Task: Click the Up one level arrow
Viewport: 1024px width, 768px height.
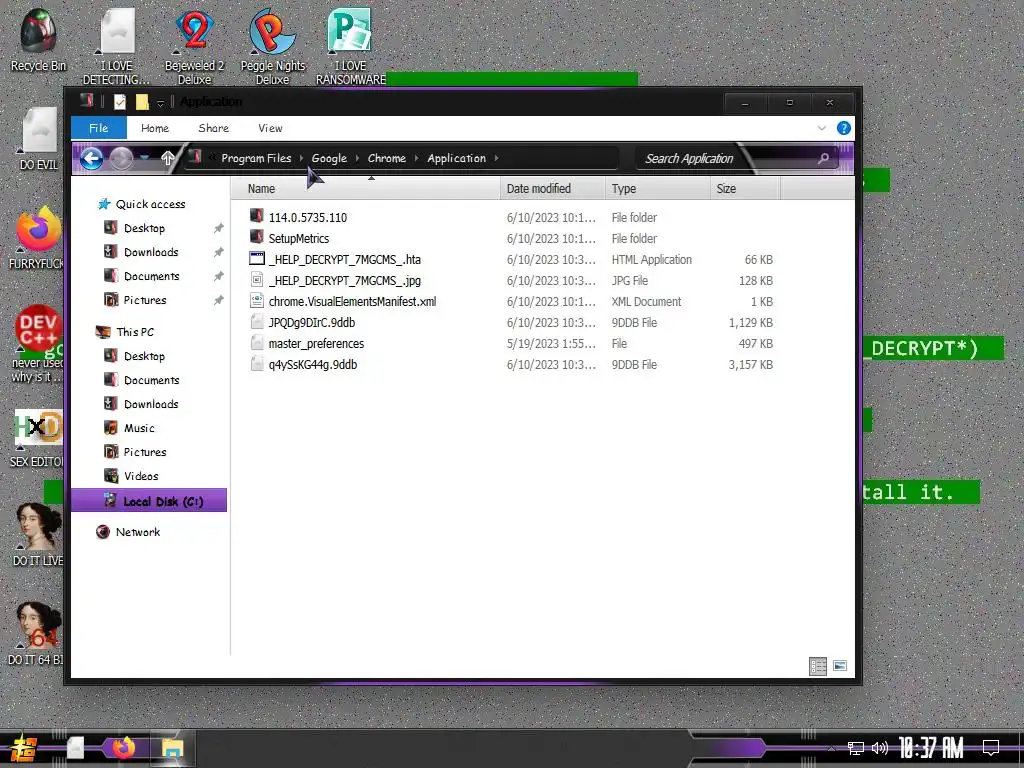Action: 168,158
